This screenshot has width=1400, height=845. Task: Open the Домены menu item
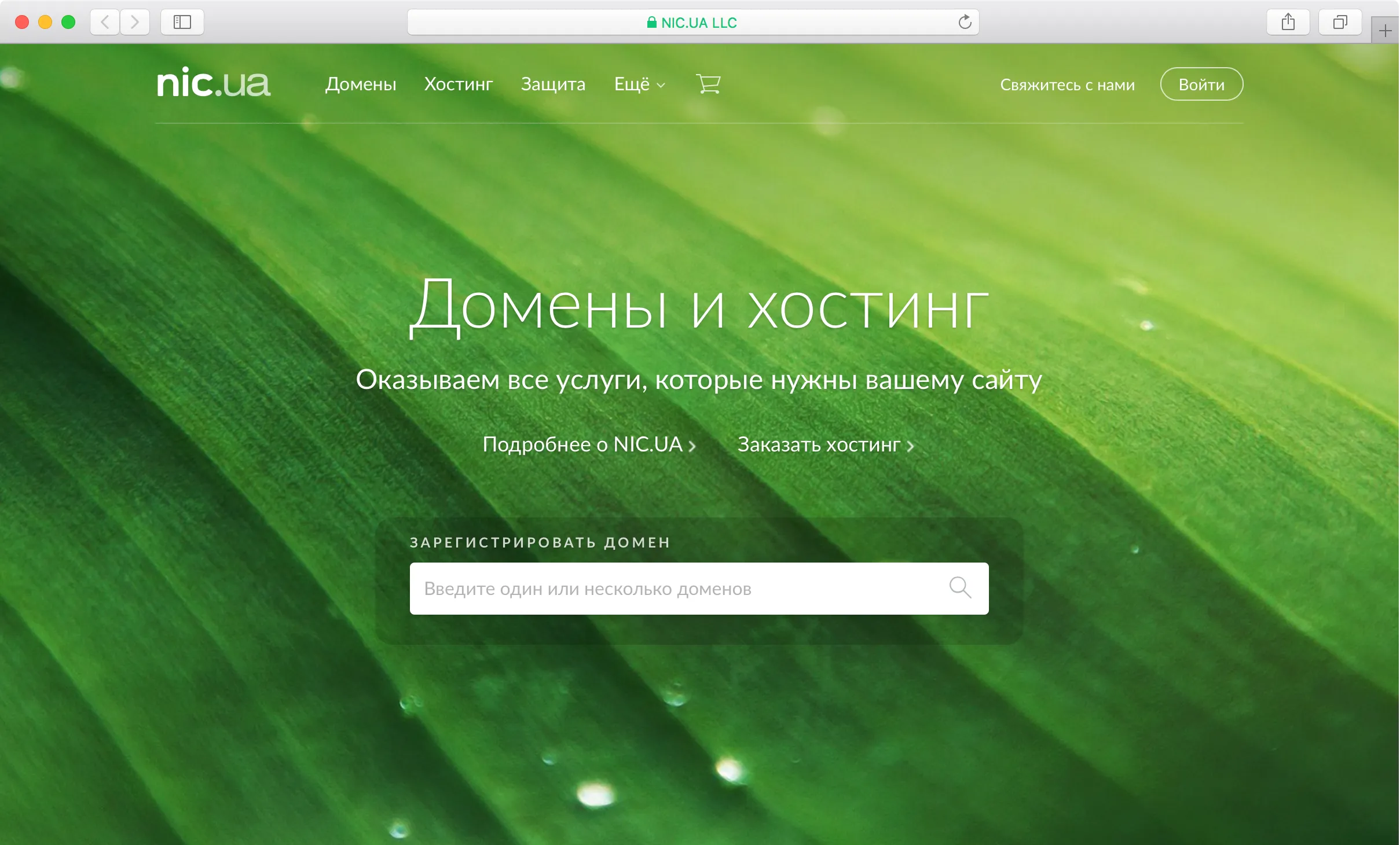point(360,84)
